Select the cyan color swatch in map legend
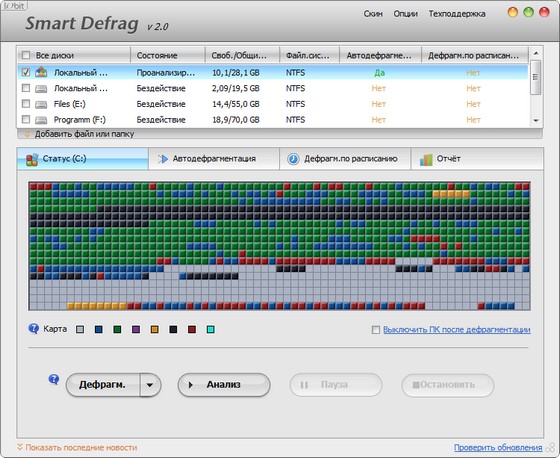Image resolution: width=560 pixels, height=458 pixels. (211, 329)
